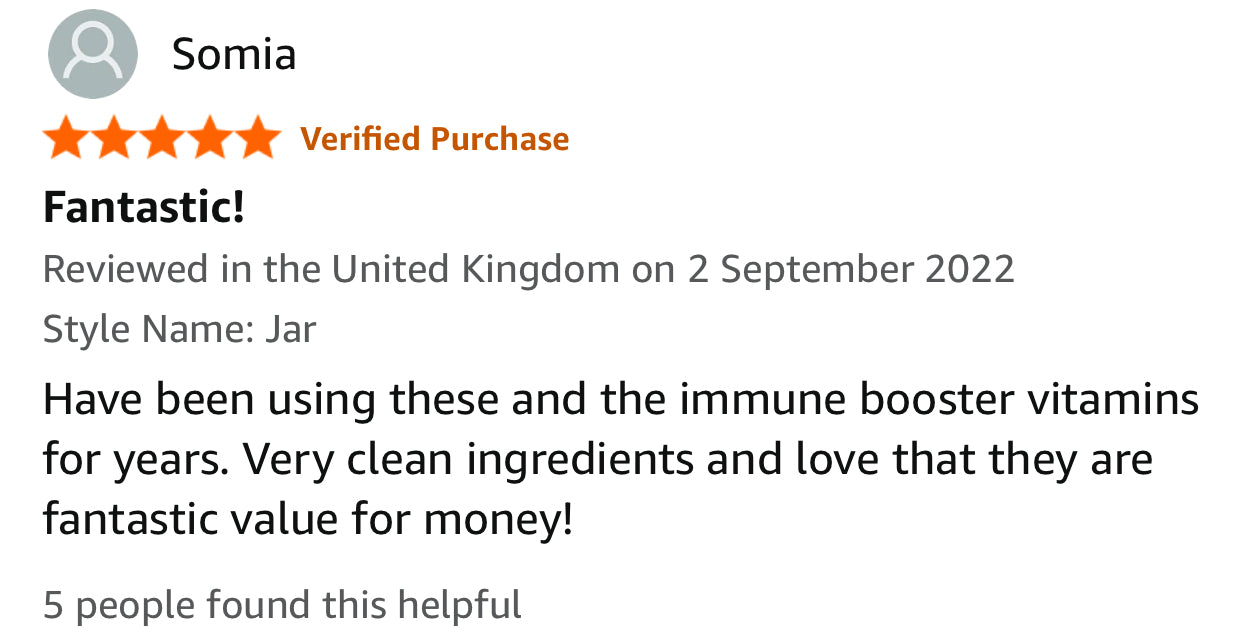Open the review titled Fantastic!

143,208
